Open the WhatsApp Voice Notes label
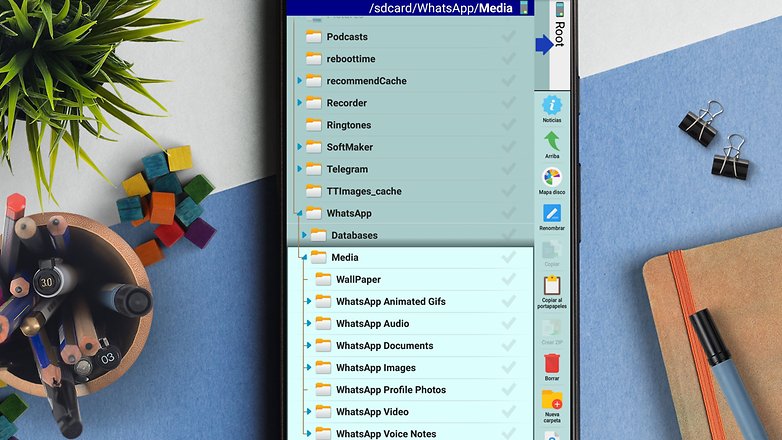This screenshot has width=782, height=440. point(386,434)
